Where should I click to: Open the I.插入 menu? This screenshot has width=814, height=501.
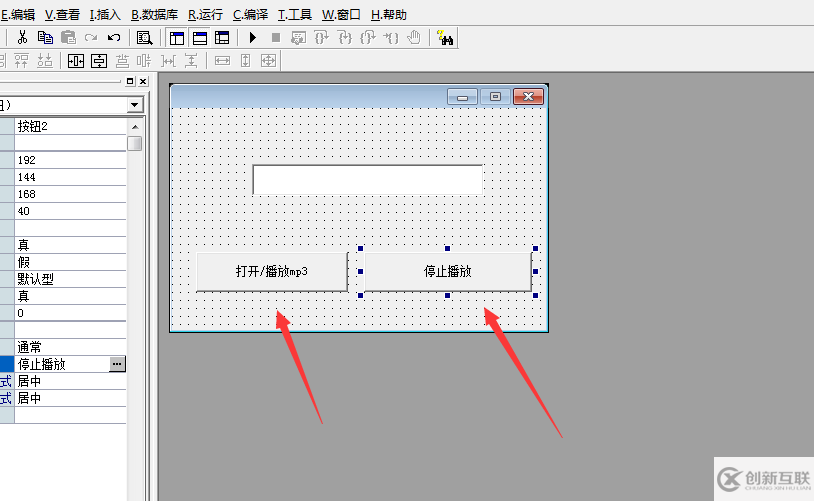point(105,15)
